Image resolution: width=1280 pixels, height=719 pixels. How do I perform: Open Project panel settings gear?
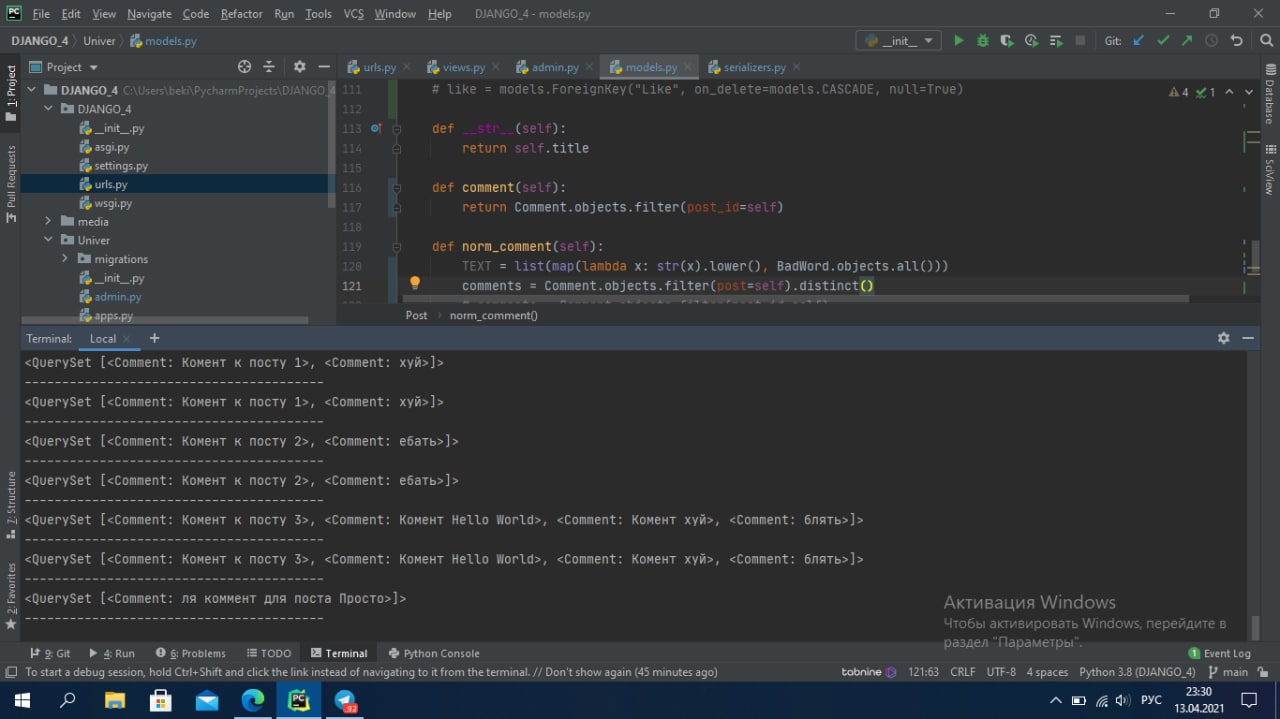[x=299, y=67]
